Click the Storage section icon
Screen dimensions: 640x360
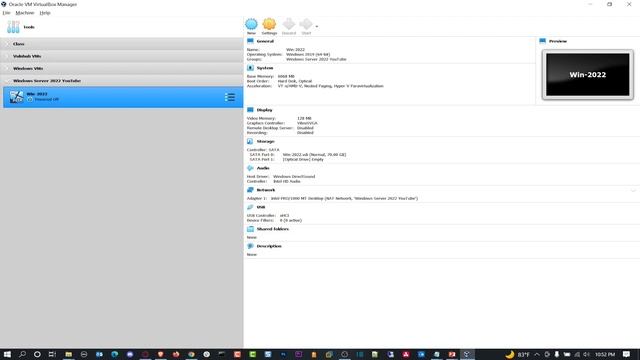coord(250,141)
